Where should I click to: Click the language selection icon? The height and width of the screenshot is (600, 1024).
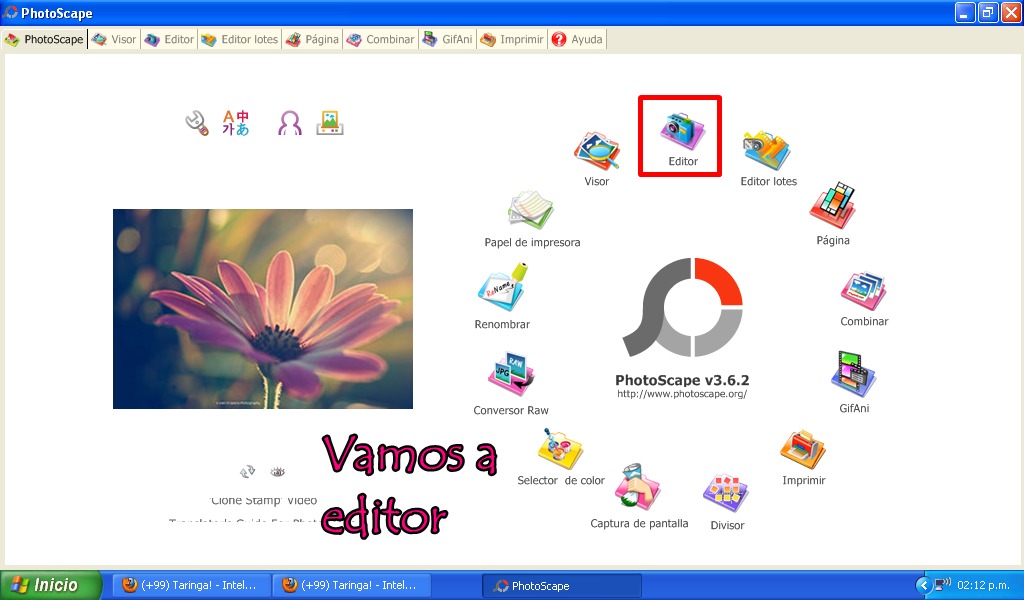pyautogui.click(x=236, y=122)
